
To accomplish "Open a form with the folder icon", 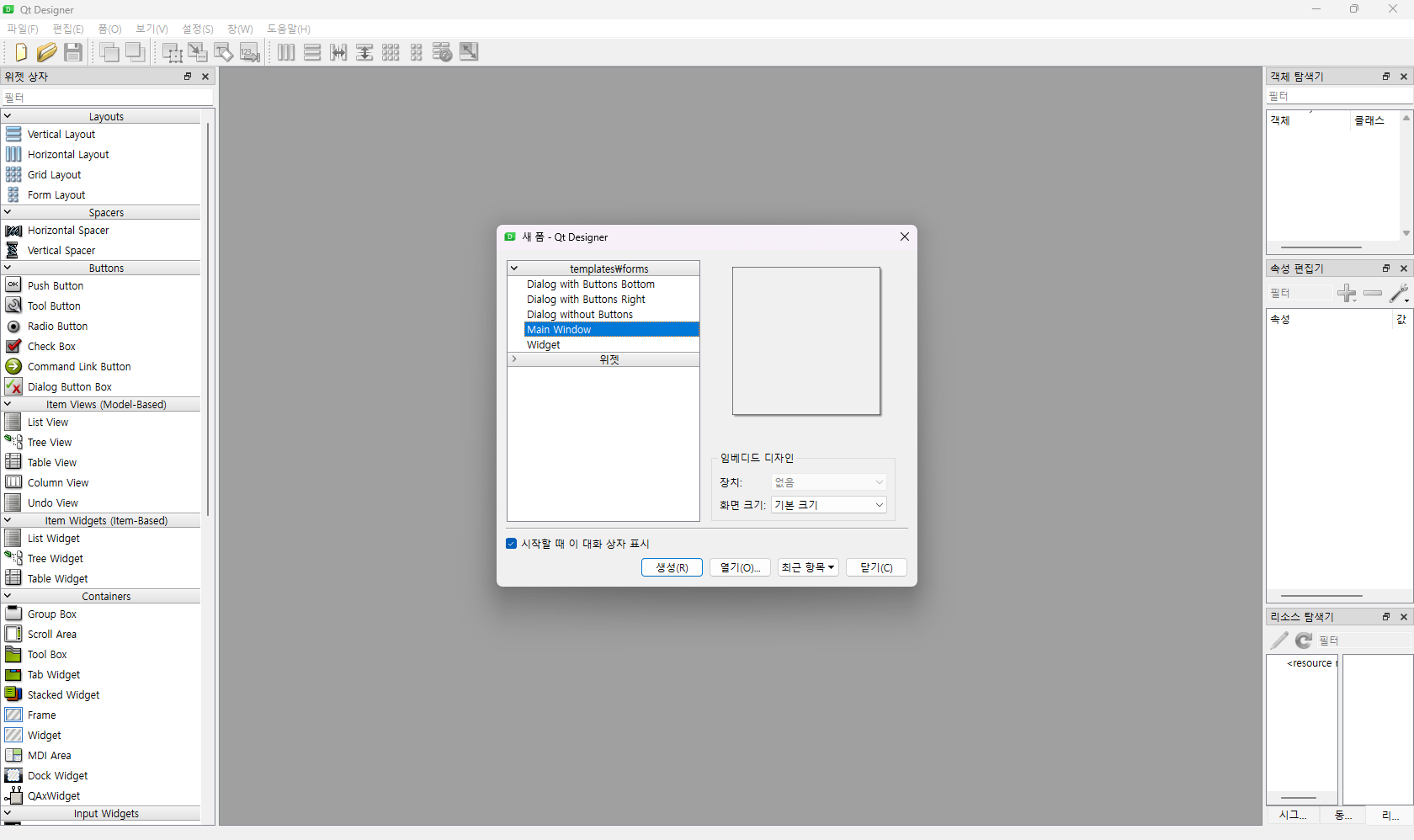I will [47, 52].
